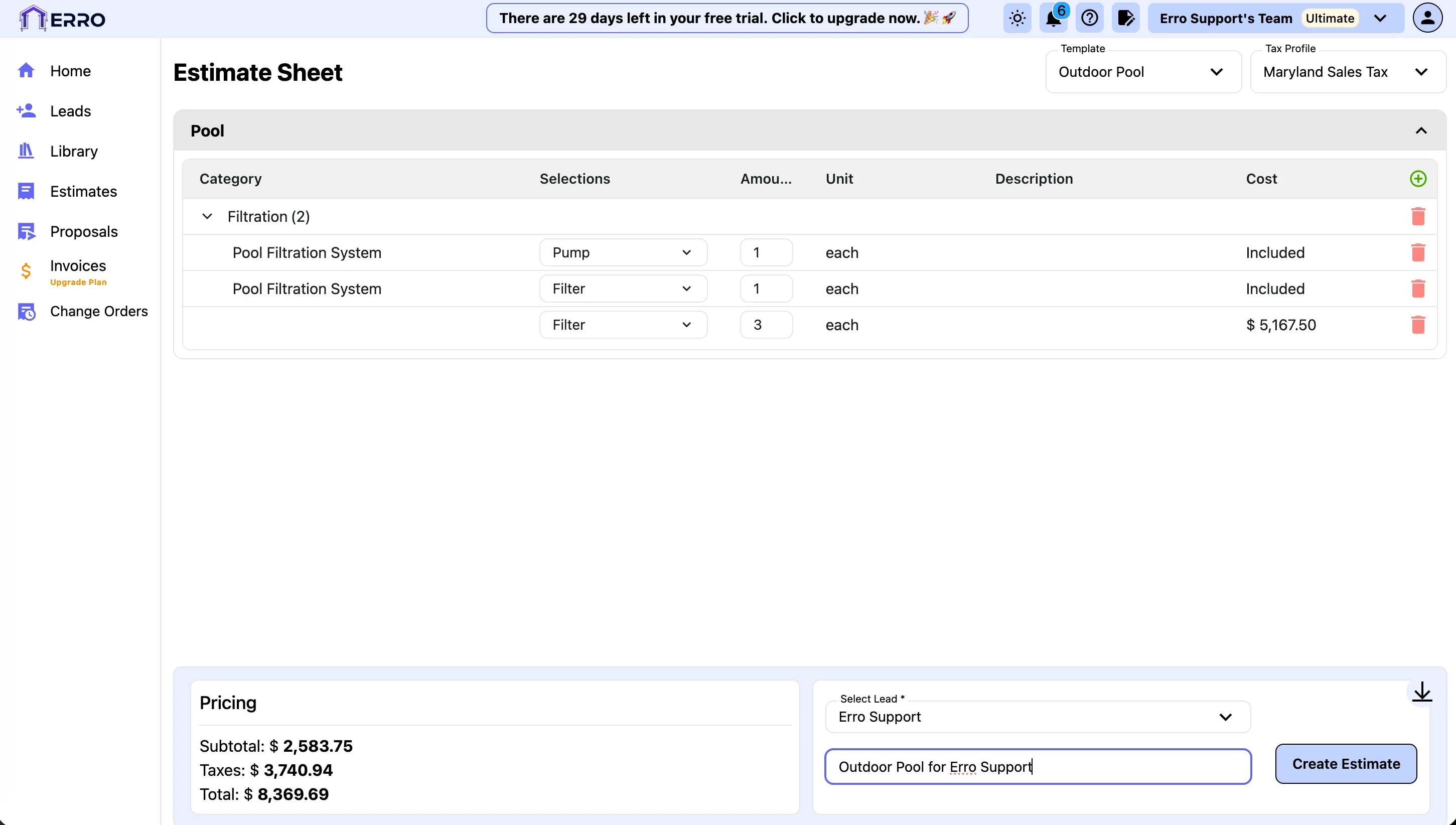
Task: Delete the Pump selection row
Action: click(x=1417, y=253)
